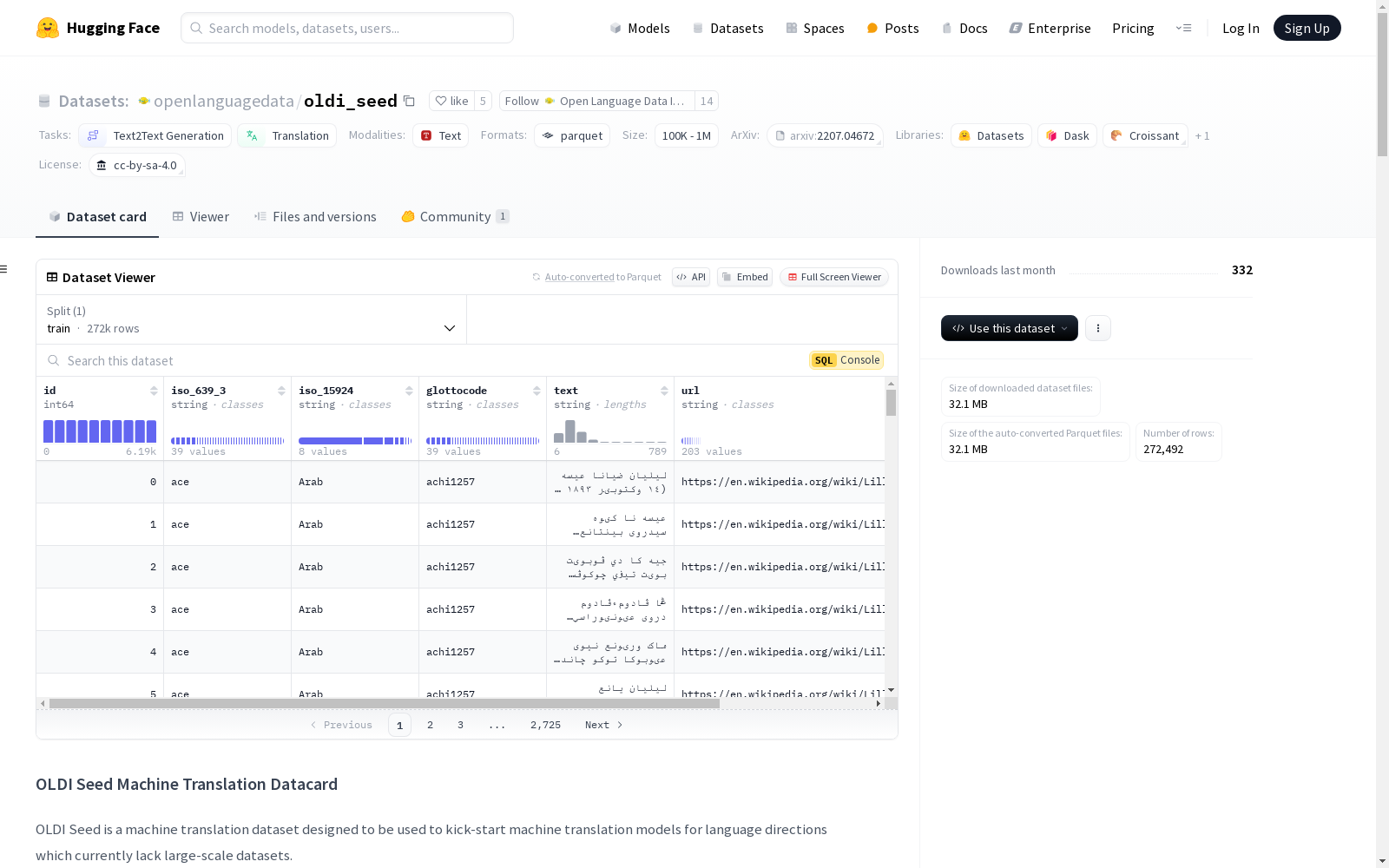Click the Auto-converted link

tap(579, 277)
